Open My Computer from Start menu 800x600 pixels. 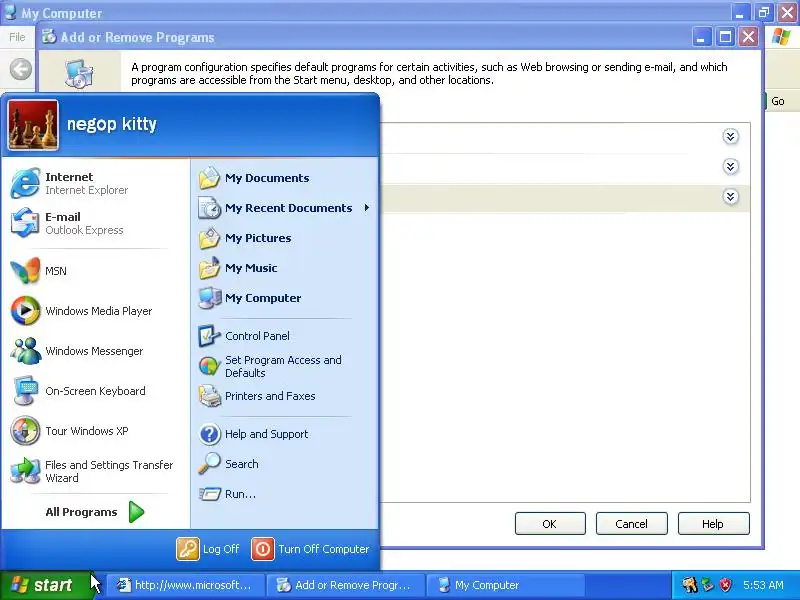coord(285,298)
